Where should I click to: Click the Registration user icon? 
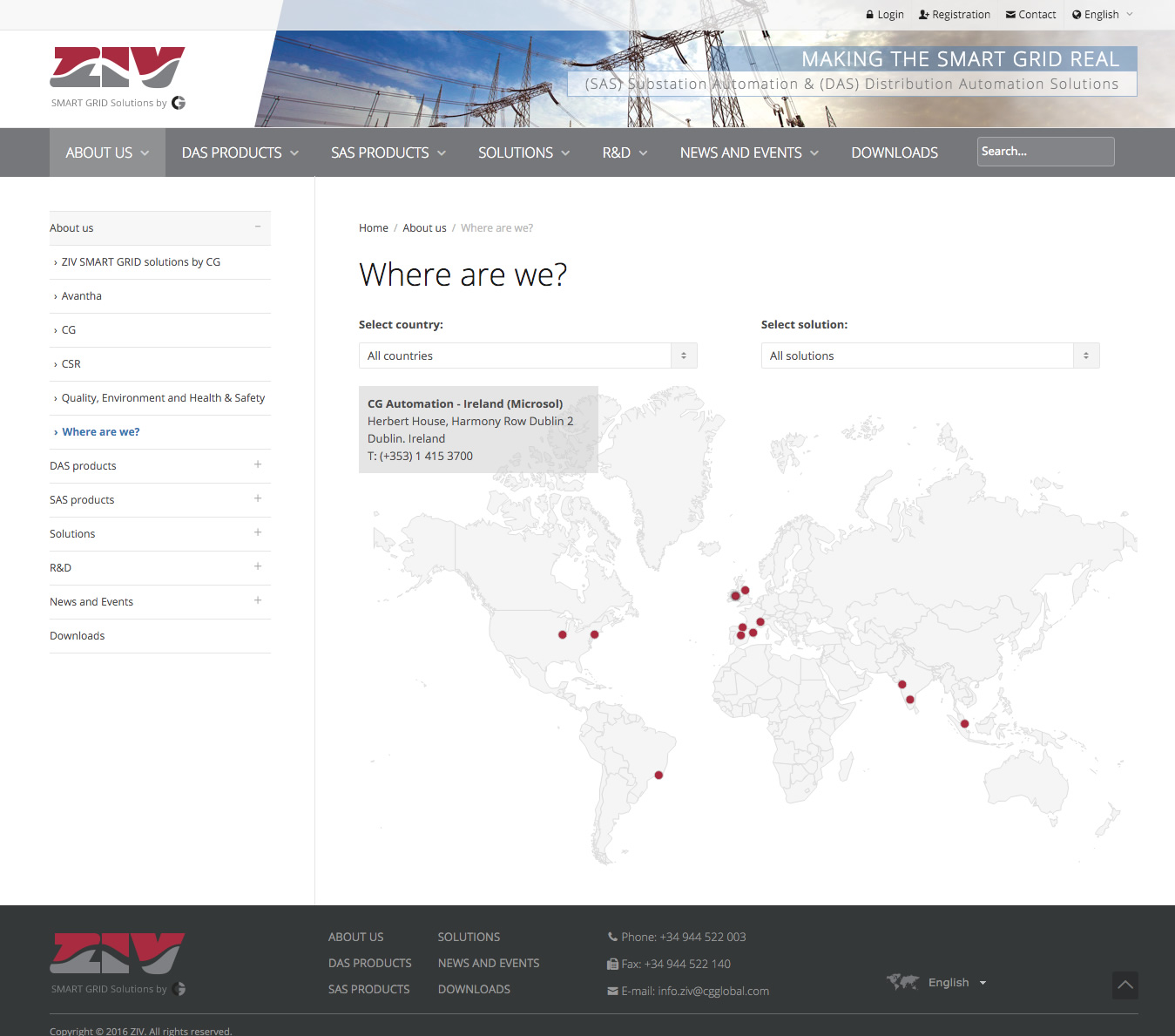click(923, 15)
